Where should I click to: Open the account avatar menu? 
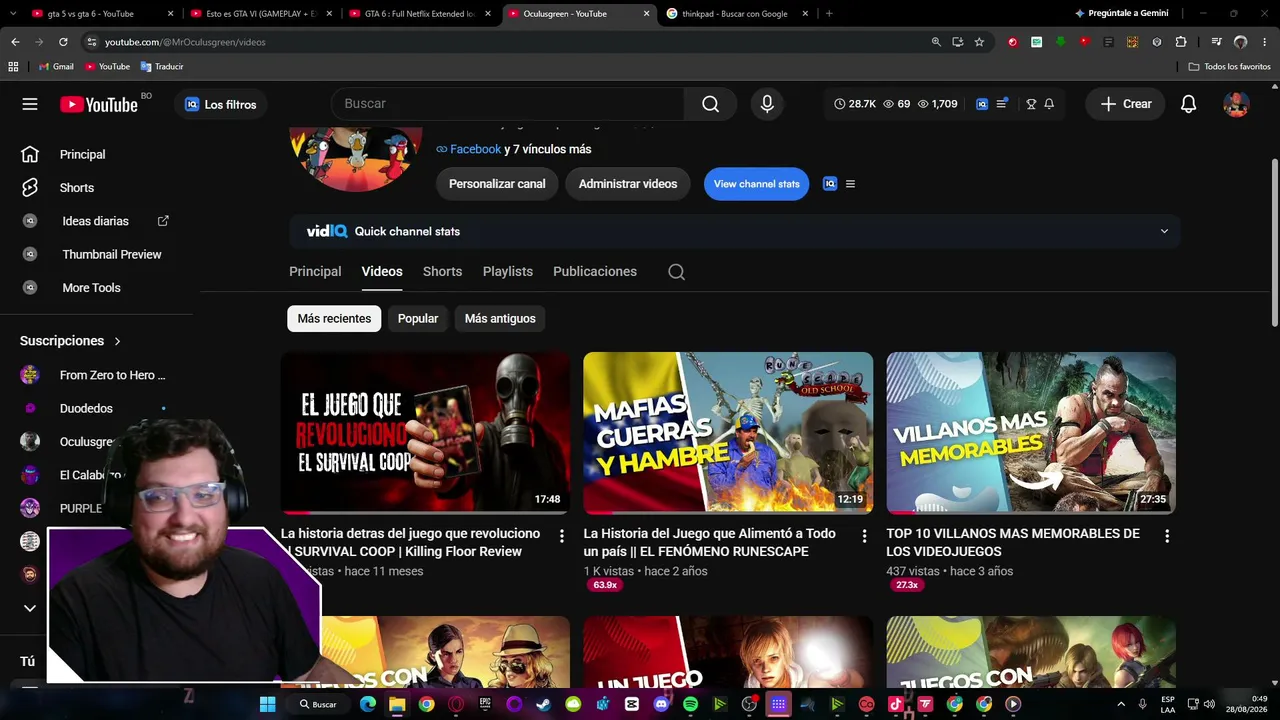click(1236, 104)
